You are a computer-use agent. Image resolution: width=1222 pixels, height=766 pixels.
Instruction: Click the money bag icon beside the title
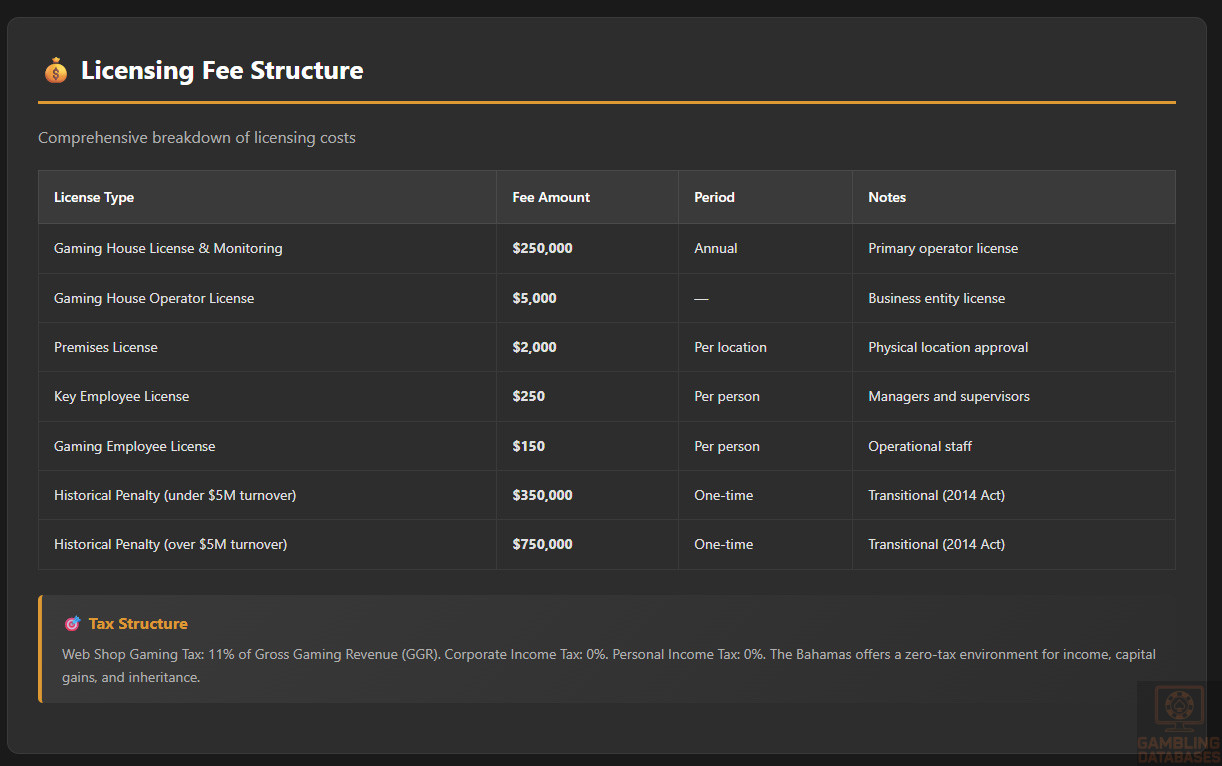[55, 71]
